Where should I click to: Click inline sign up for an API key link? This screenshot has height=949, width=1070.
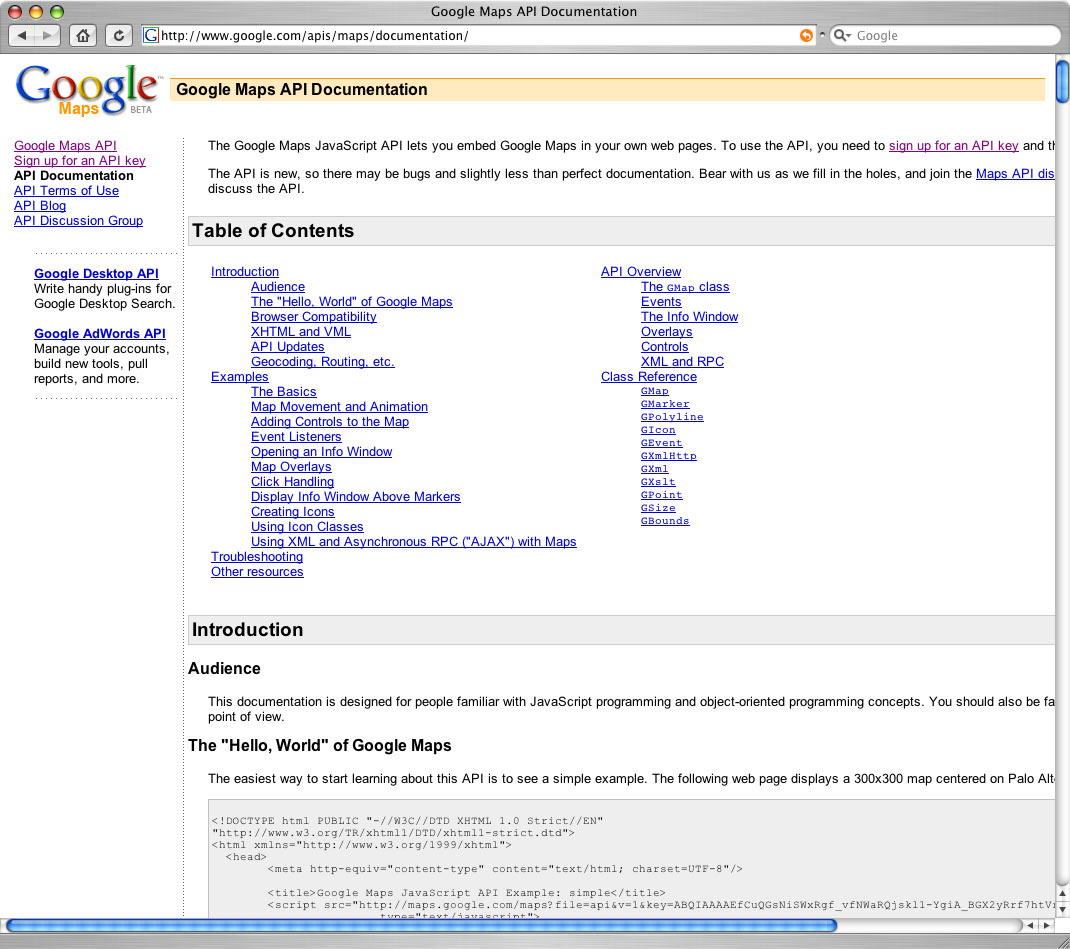pos(953,145)
